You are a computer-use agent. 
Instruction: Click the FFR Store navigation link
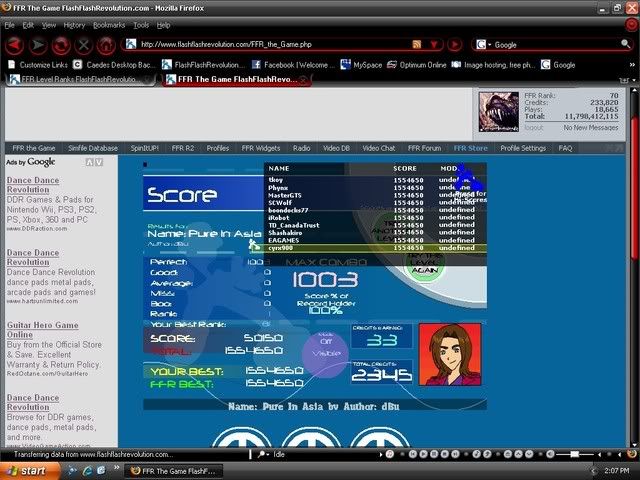coord(470,148)
